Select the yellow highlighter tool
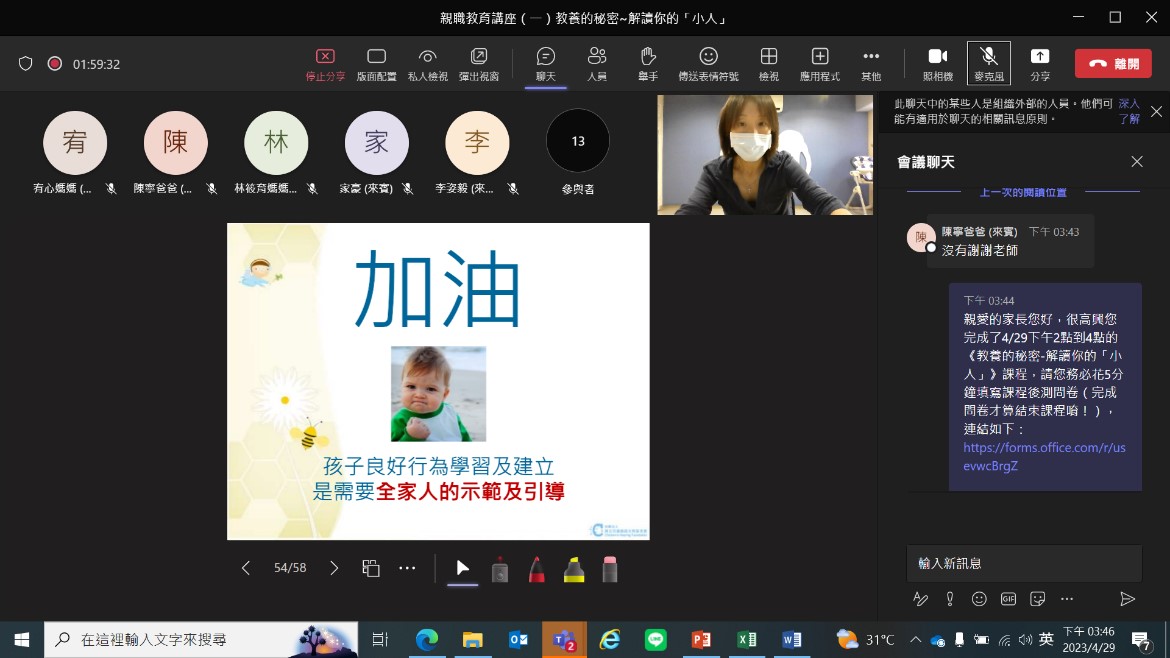Screen dimensions: 1170x658 tap(574, 569)
